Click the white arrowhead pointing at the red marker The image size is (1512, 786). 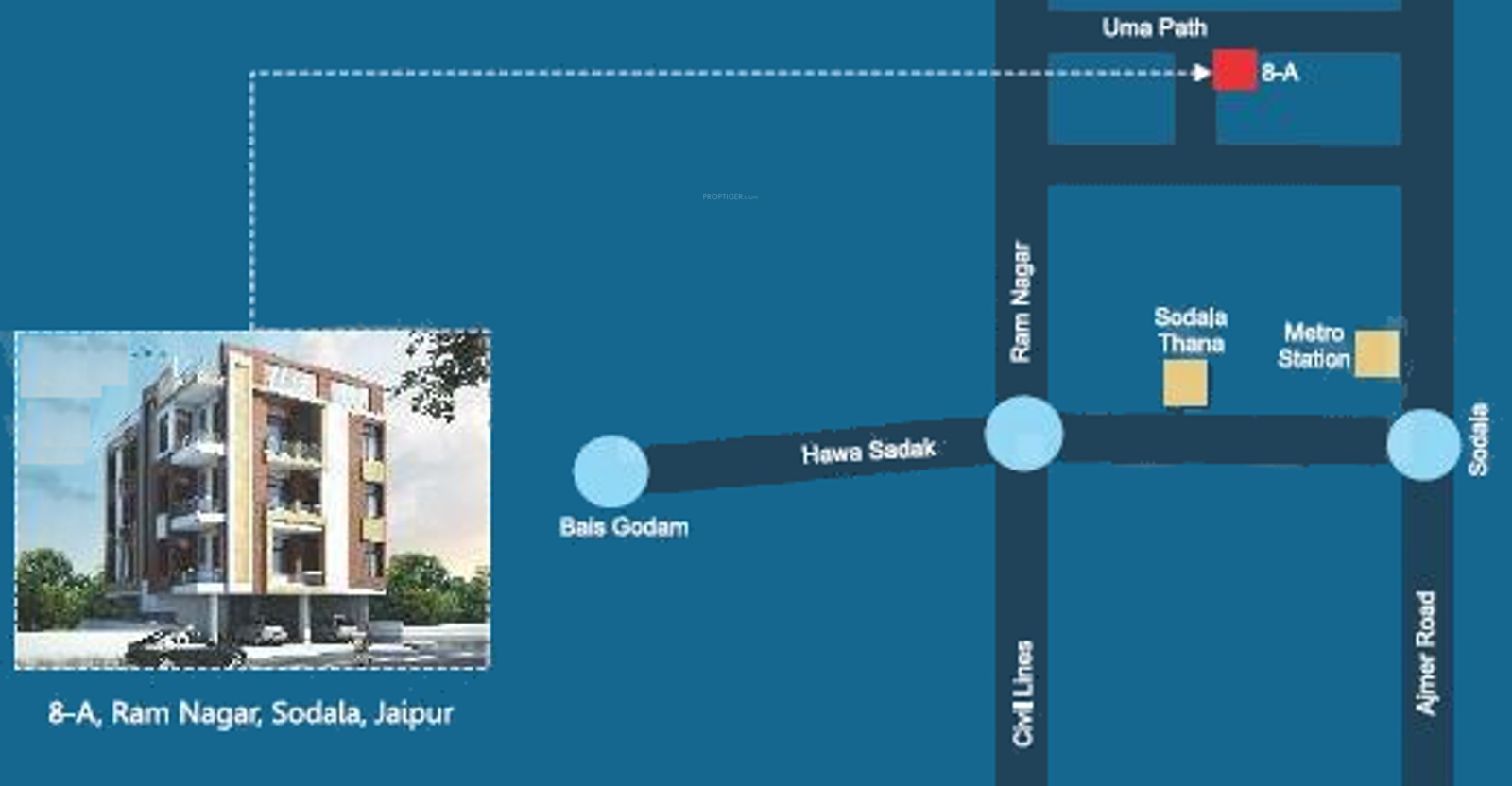point(1201,72)
